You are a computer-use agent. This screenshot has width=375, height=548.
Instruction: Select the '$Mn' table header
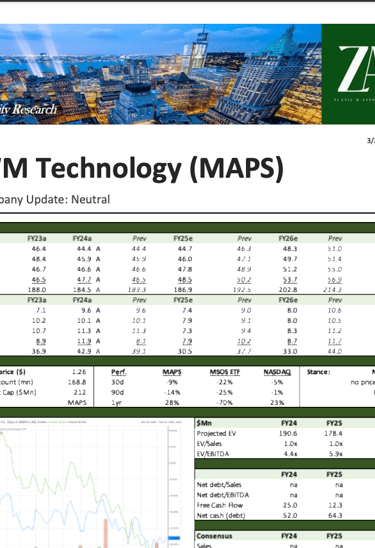[x=204, y=423]
